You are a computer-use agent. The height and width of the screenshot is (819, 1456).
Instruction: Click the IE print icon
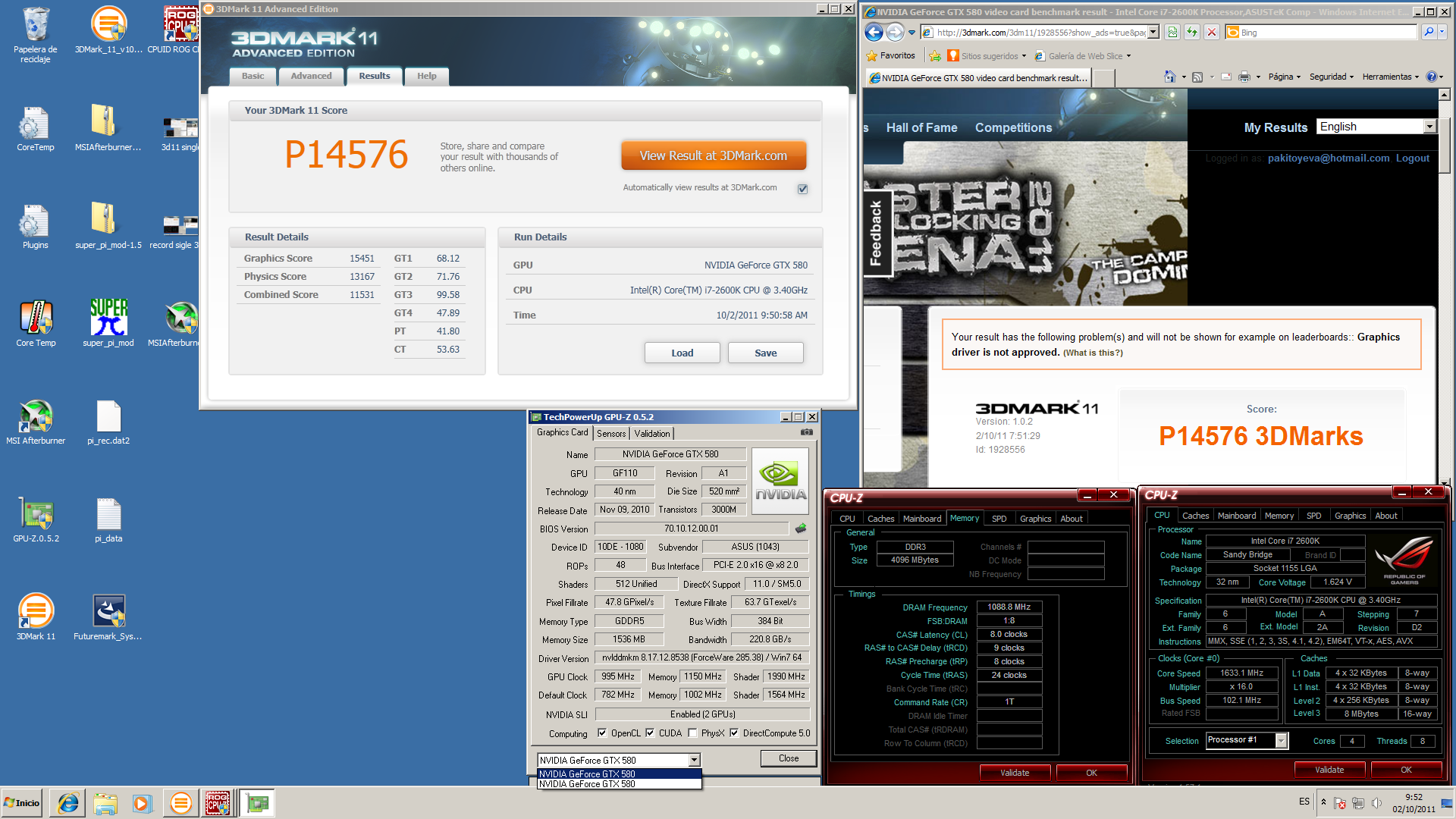(x=1244, y=77)
